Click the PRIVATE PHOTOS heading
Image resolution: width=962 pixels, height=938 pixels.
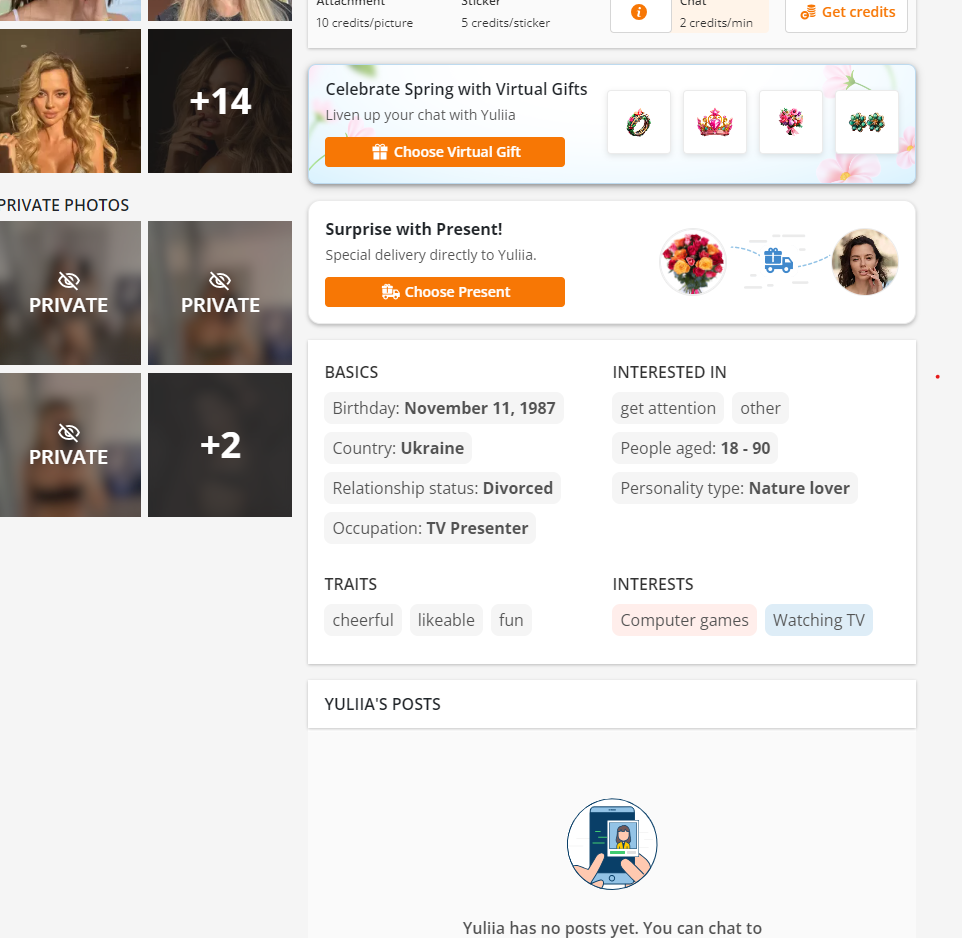pyautogui.click(x=64, y=205)
